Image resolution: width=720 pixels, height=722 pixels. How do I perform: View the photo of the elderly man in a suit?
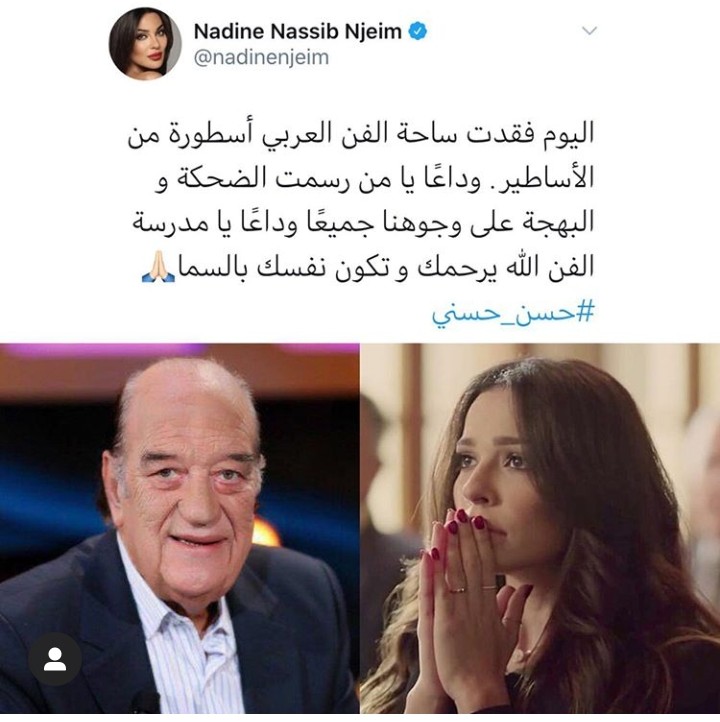[x=180, y=529]
